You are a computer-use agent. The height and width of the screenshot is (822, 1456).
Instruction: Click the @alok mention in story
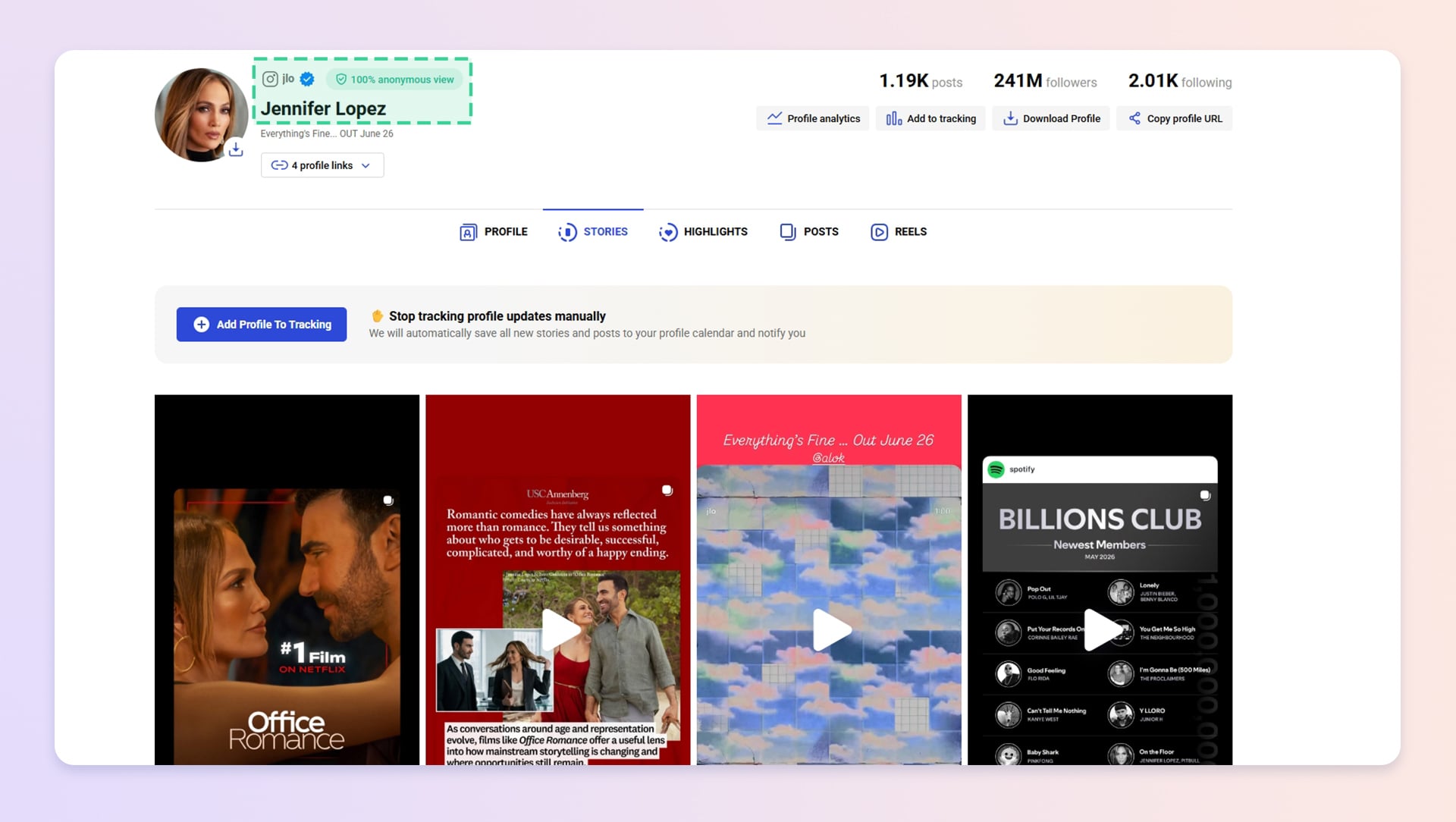point(828,458)
